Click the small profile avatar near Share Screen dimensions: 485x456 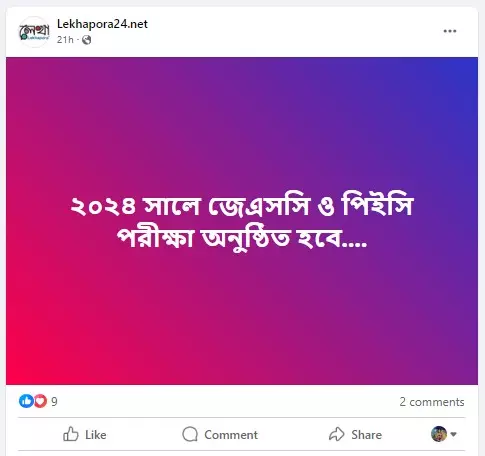tap(439, 434)
